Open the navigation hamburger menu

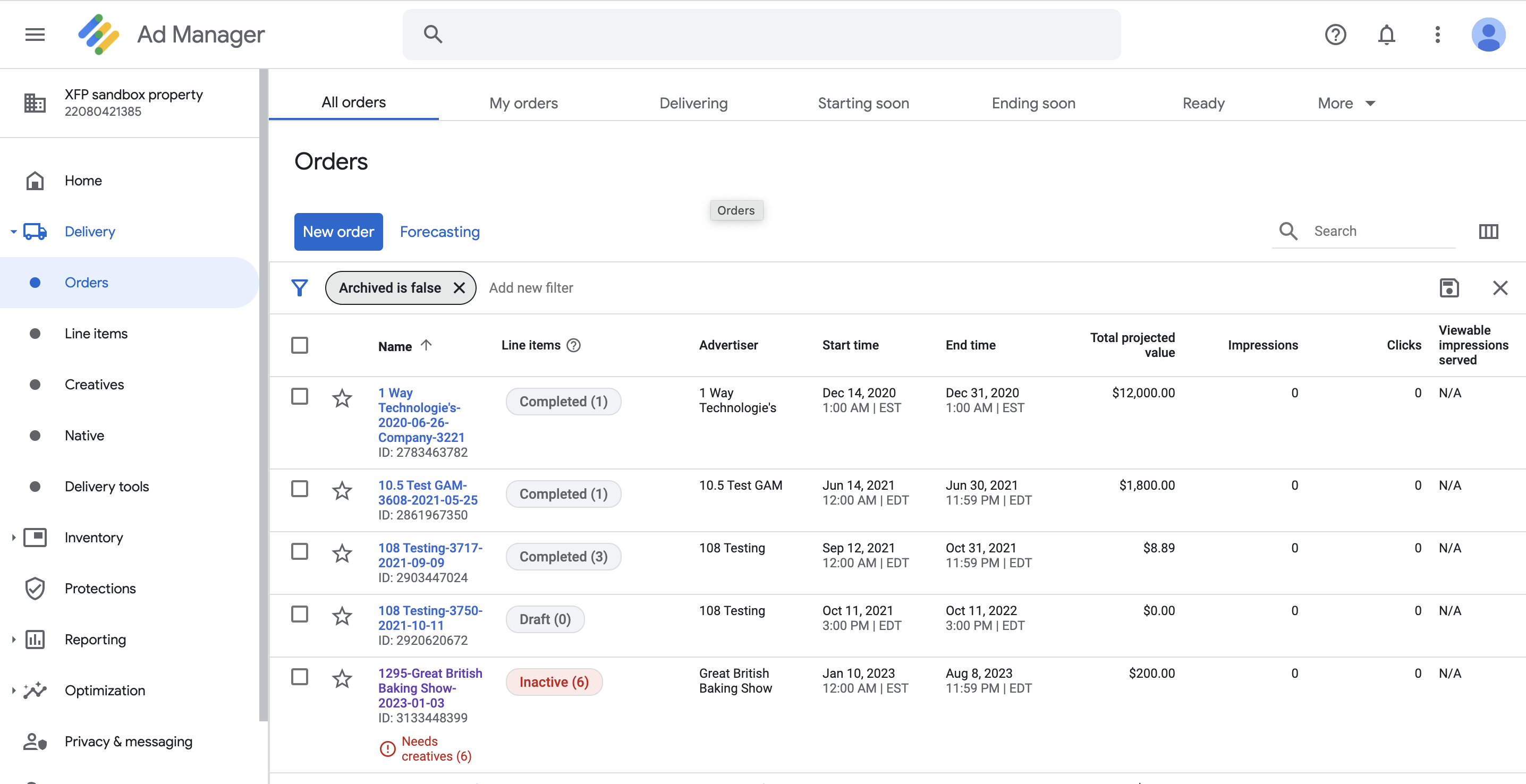click(35, 35)
